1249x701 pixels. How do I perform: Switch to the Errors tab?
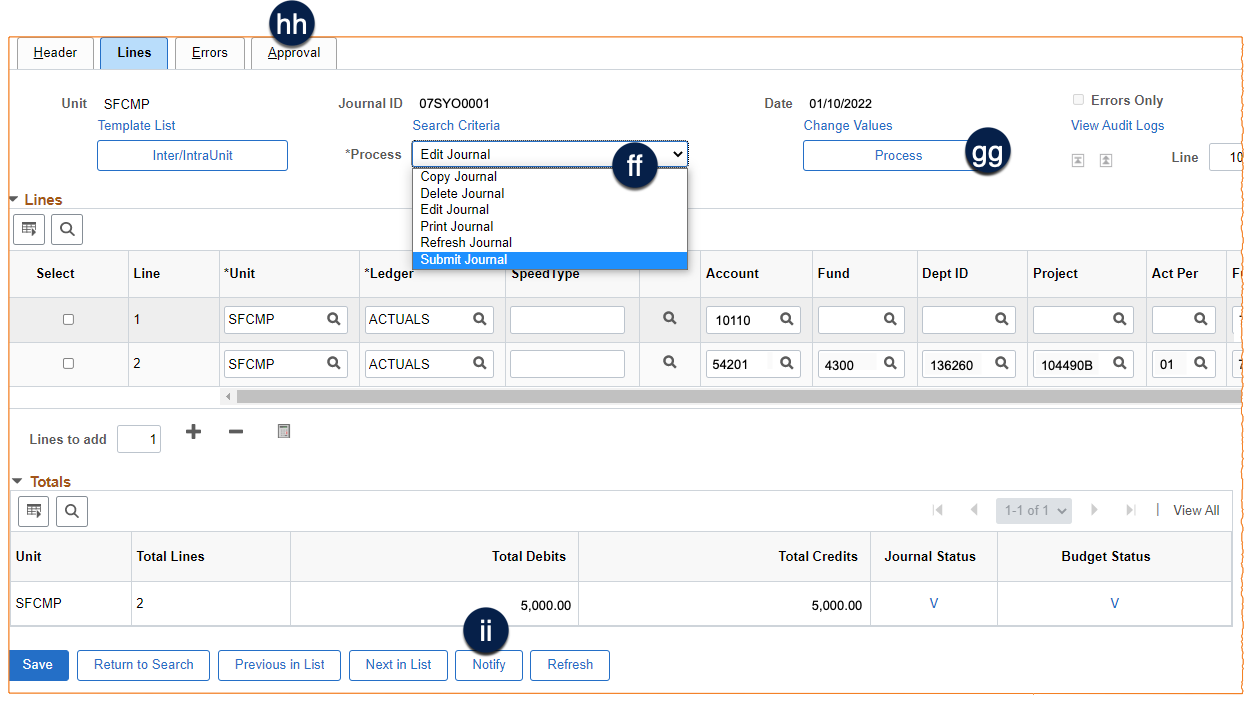pyautogui.click(x=209, y=52)
